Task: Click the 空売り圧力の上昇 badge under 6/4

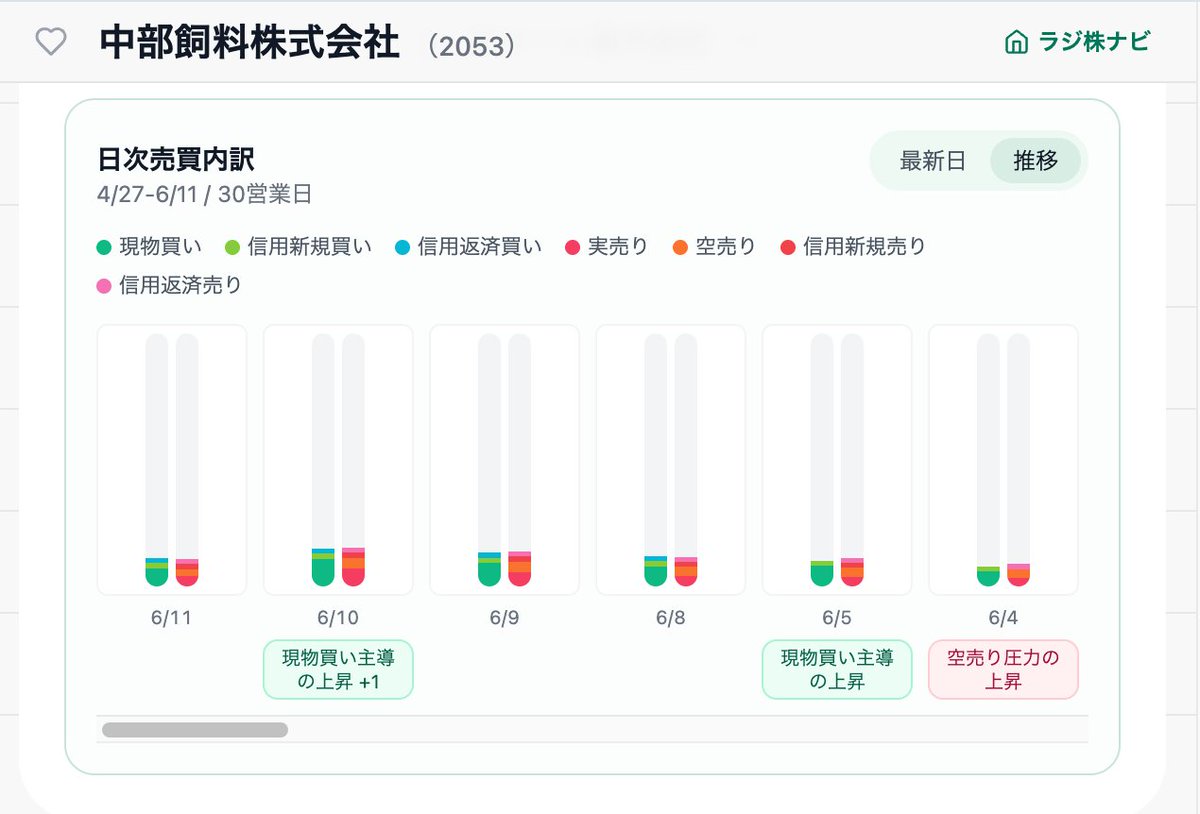Action: [1003, 669]
